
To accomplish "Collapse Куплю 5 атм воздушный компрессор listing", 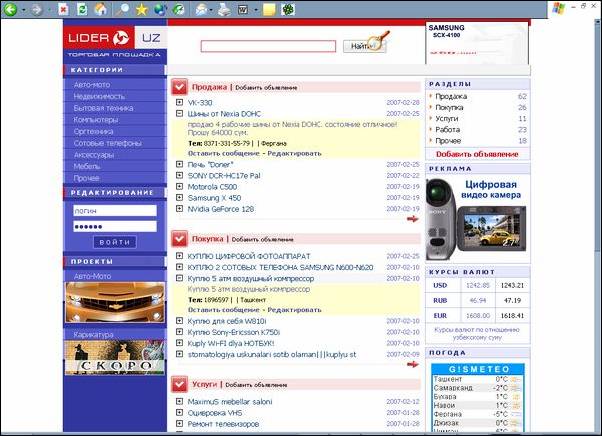I will (180, 279).
